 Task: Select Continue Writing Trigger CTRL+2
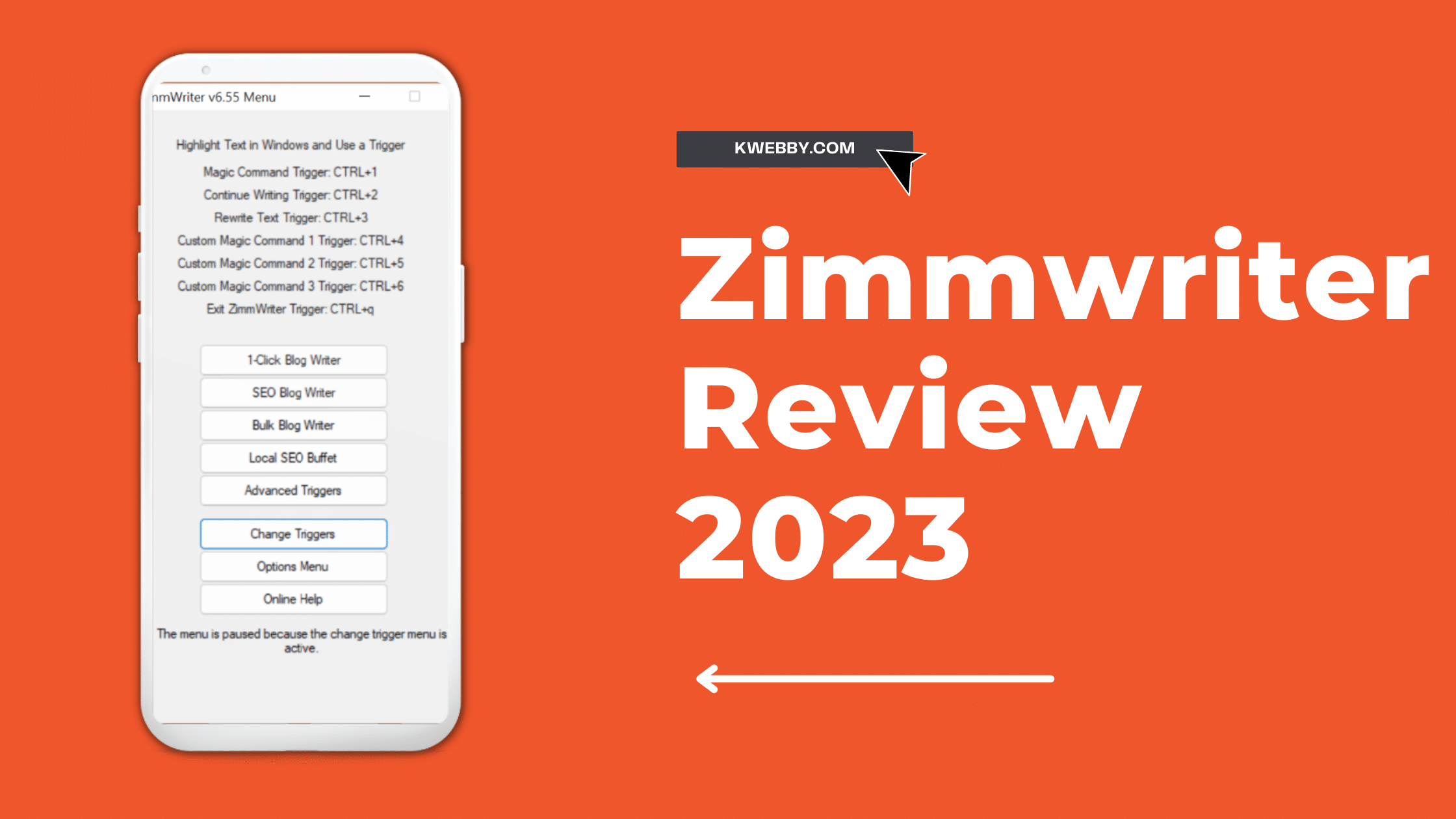click(291, 194)
